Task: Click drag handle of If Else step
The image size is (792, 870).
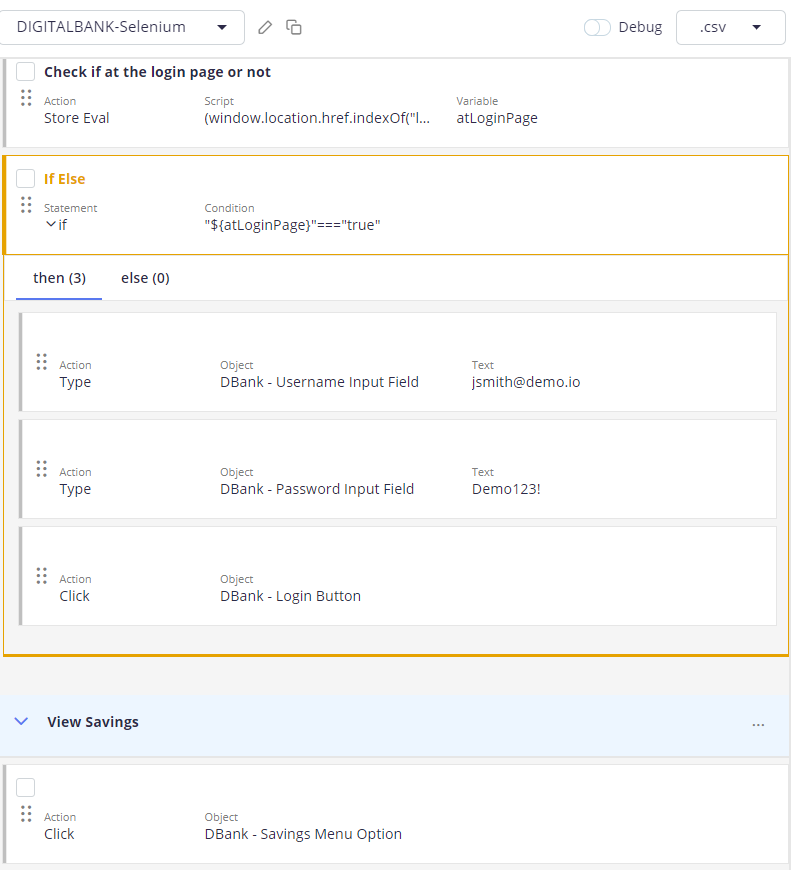Action: tap(26, 205)
